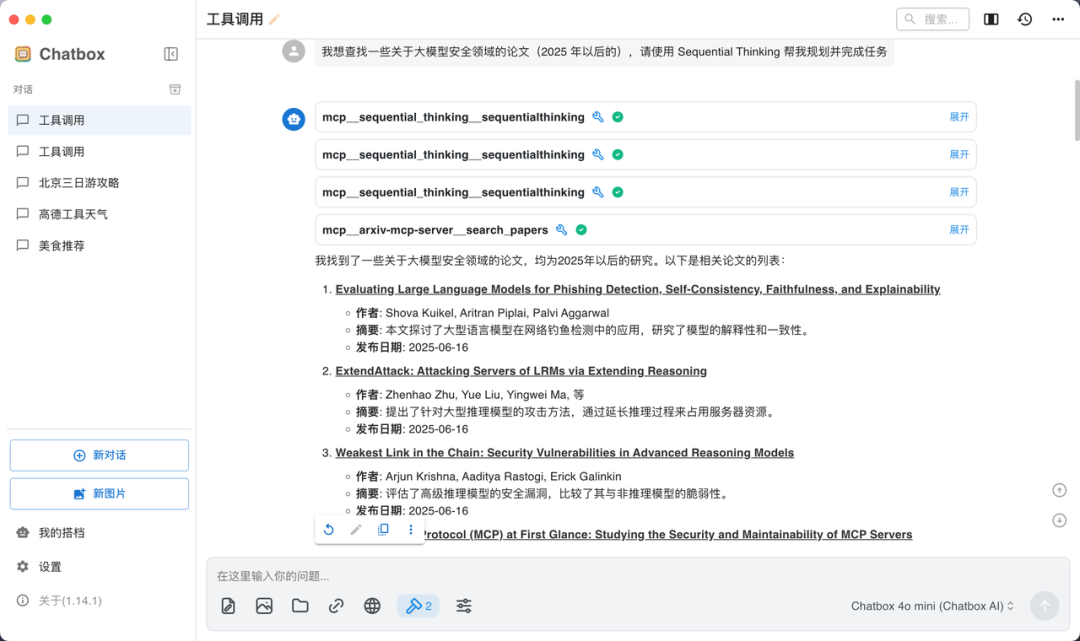Enable web browsing via the globe icon
1080x641 pixels.
pyautogui.click(x=372, y=605)
